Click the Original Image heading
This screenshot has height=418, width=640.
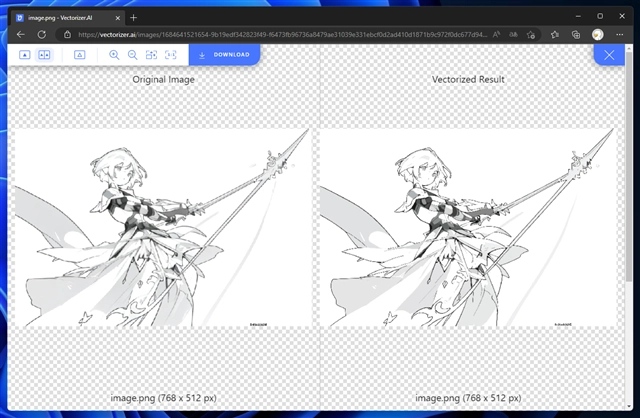click(163, 80)
